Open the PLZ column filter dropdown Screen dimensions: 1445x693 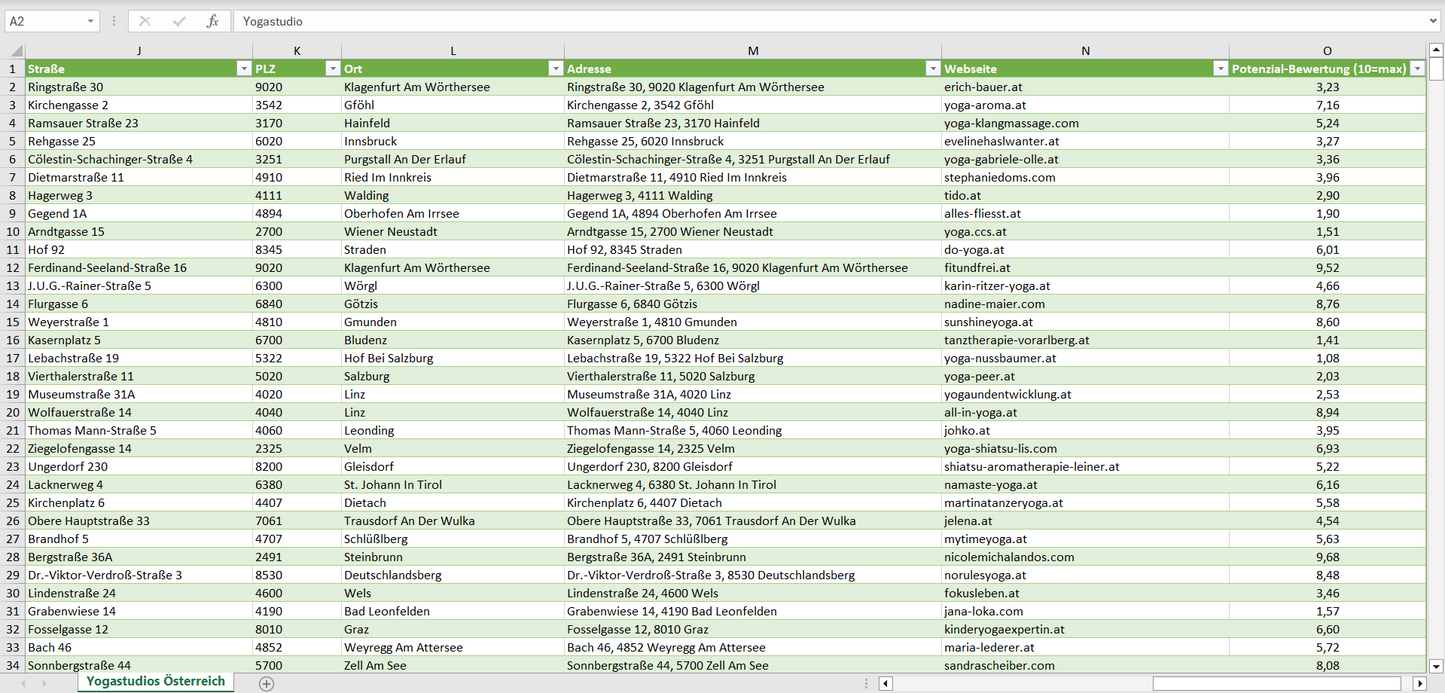tap(332, 69)
